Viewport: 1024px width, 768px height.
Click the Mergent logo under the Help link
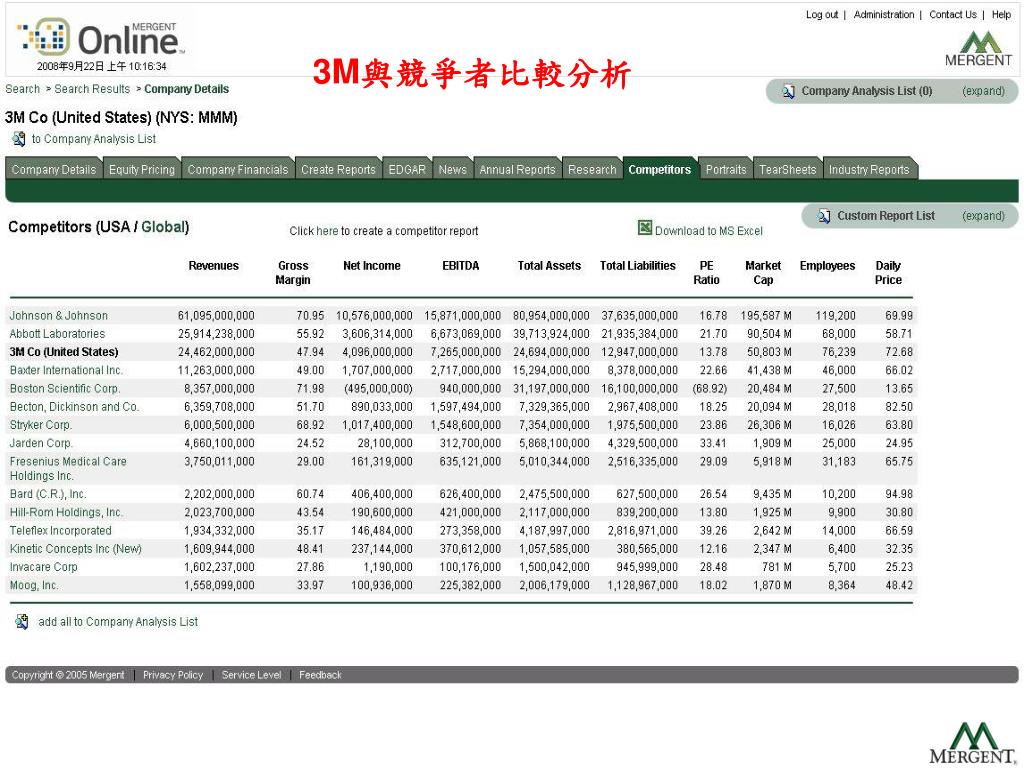[x=978, y=49]
